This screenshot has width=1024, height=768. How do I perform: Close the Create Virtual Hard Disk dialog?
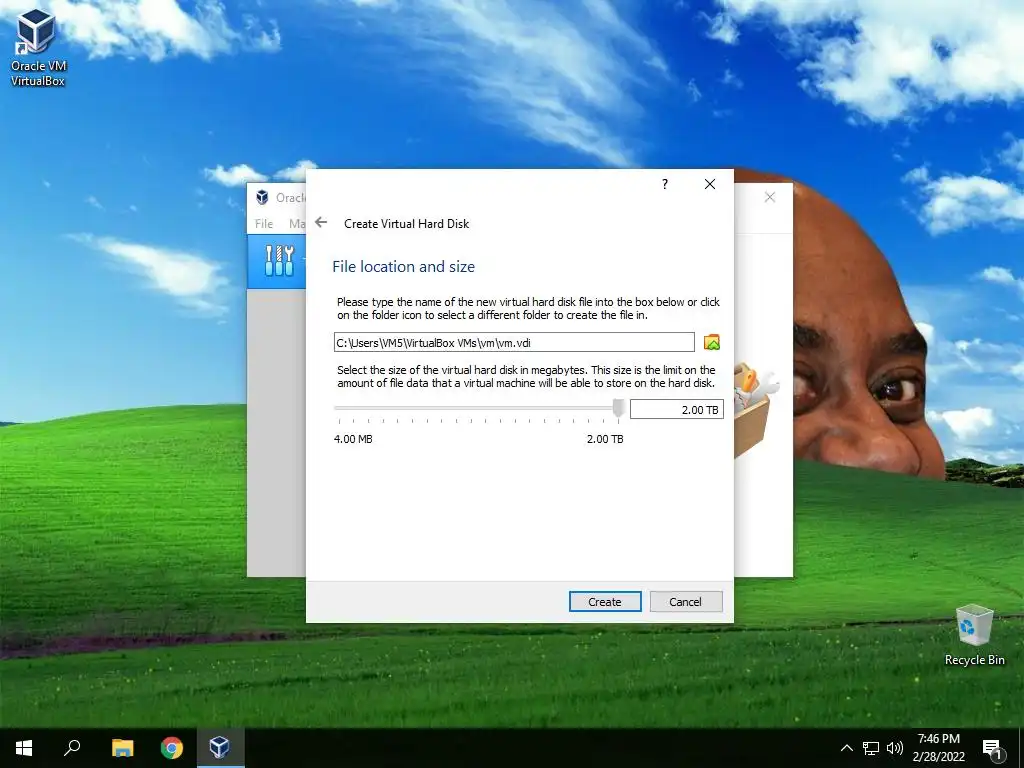pyautogui.click(x=710, y=184)
